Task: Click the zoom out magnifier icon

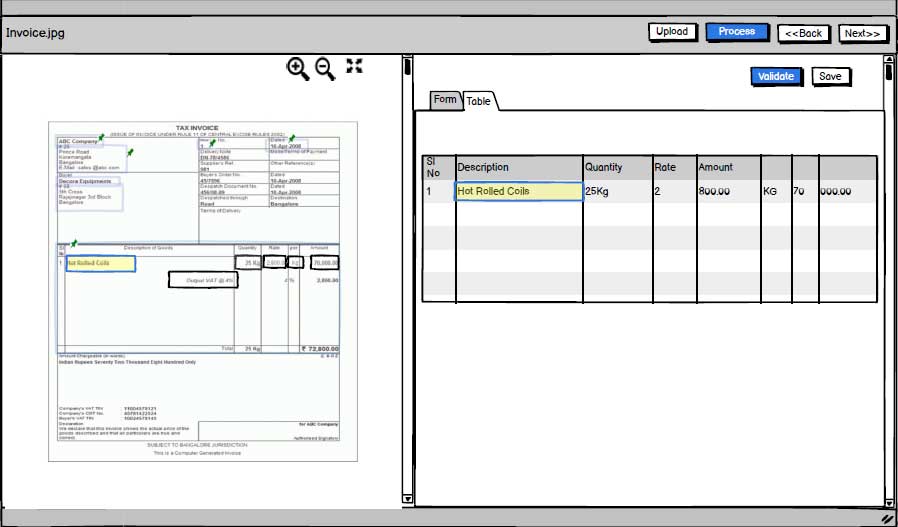Action: (325, 68)
